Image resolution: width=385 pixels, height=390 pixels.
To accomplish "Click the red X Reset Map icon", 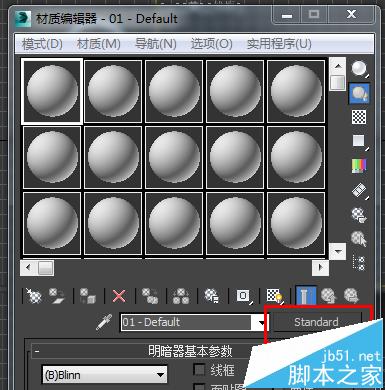I will tap(119, 296).
